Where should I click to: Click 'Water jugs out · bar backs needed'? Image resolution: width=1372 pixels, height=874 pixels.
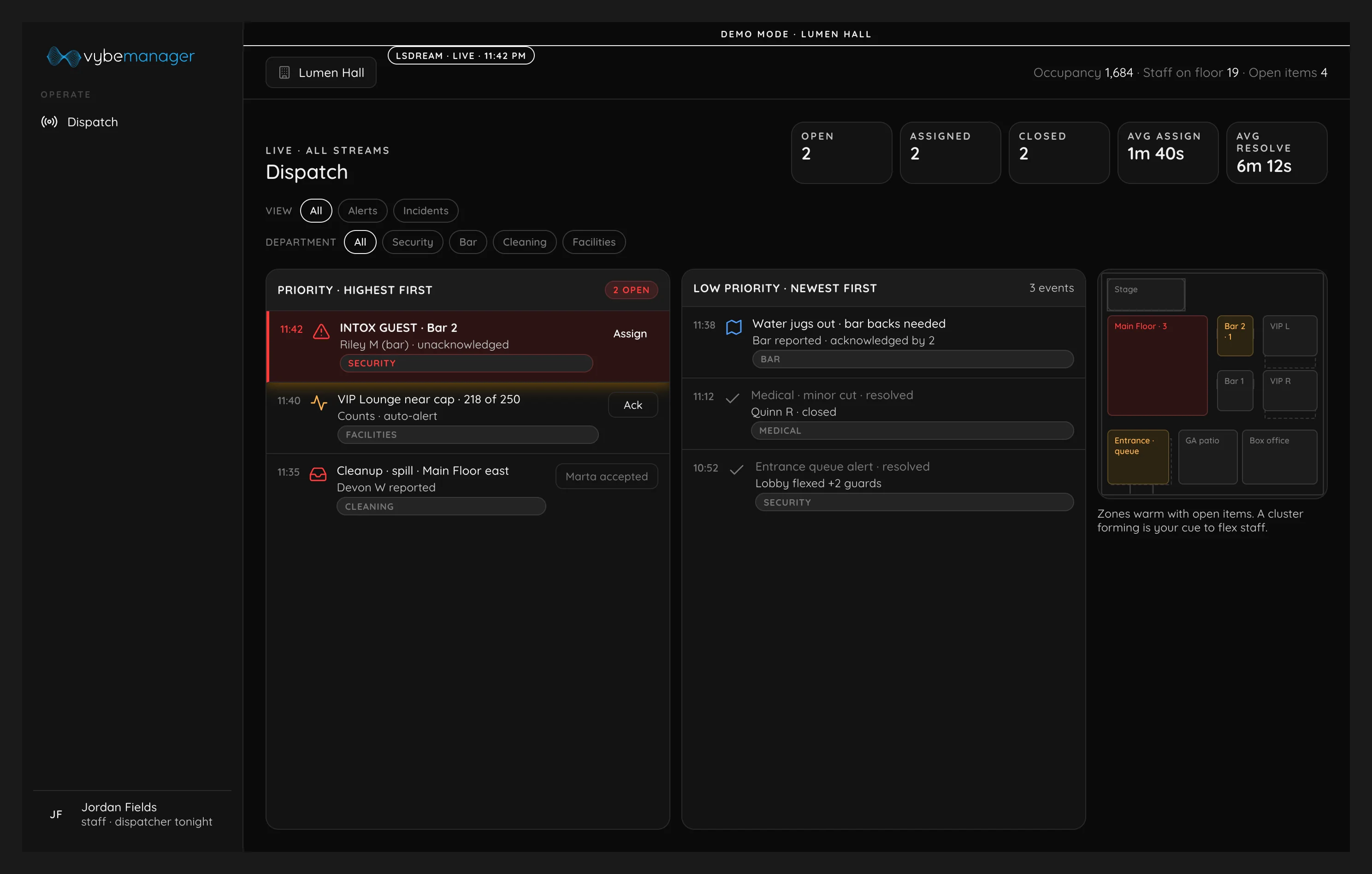(x=848, y=324)
